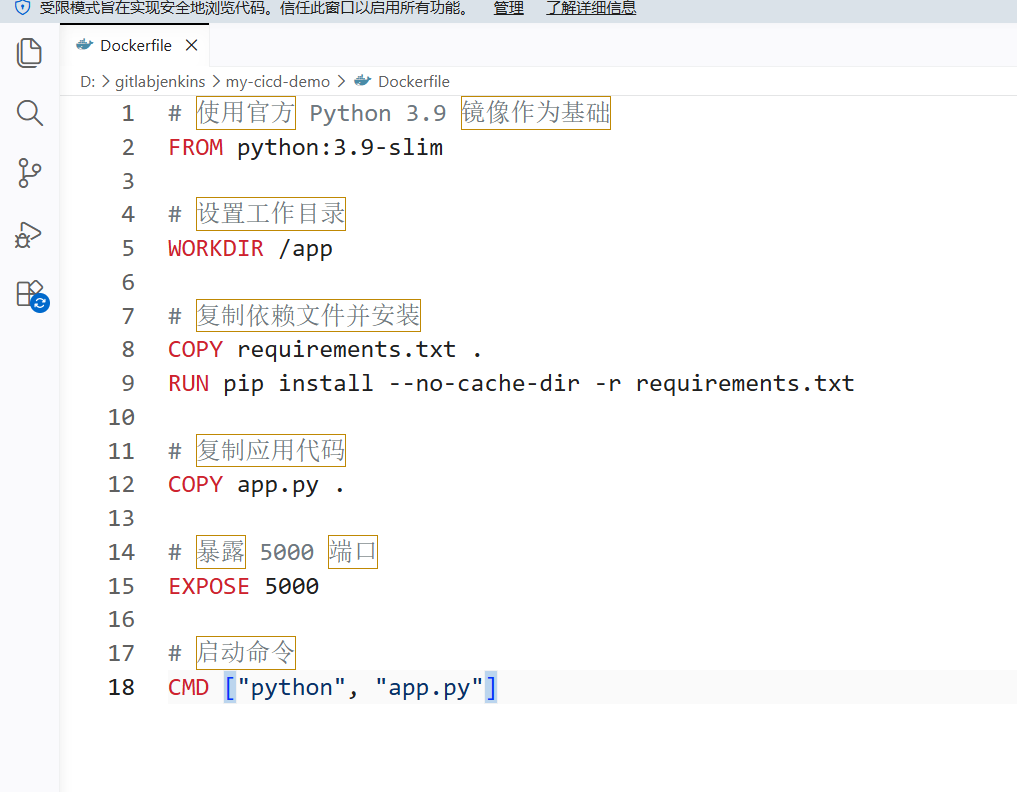Click the EXPOSE keyword on line 15
The image size is (1017, 792).
[x=209, y=586]
